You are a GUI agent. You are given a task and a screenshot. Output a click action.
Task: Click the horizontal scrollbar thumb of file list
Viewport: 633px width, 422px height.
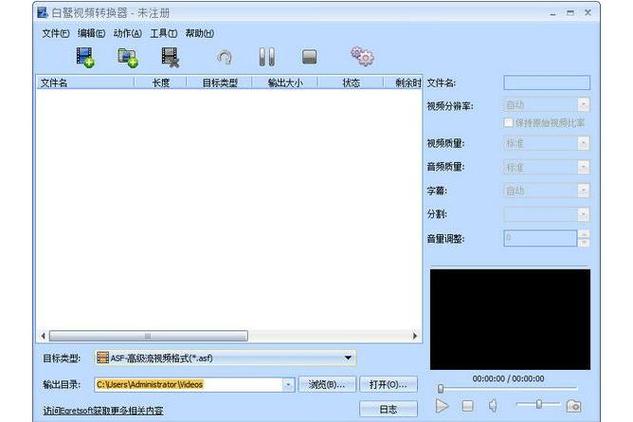coord(148,336)
